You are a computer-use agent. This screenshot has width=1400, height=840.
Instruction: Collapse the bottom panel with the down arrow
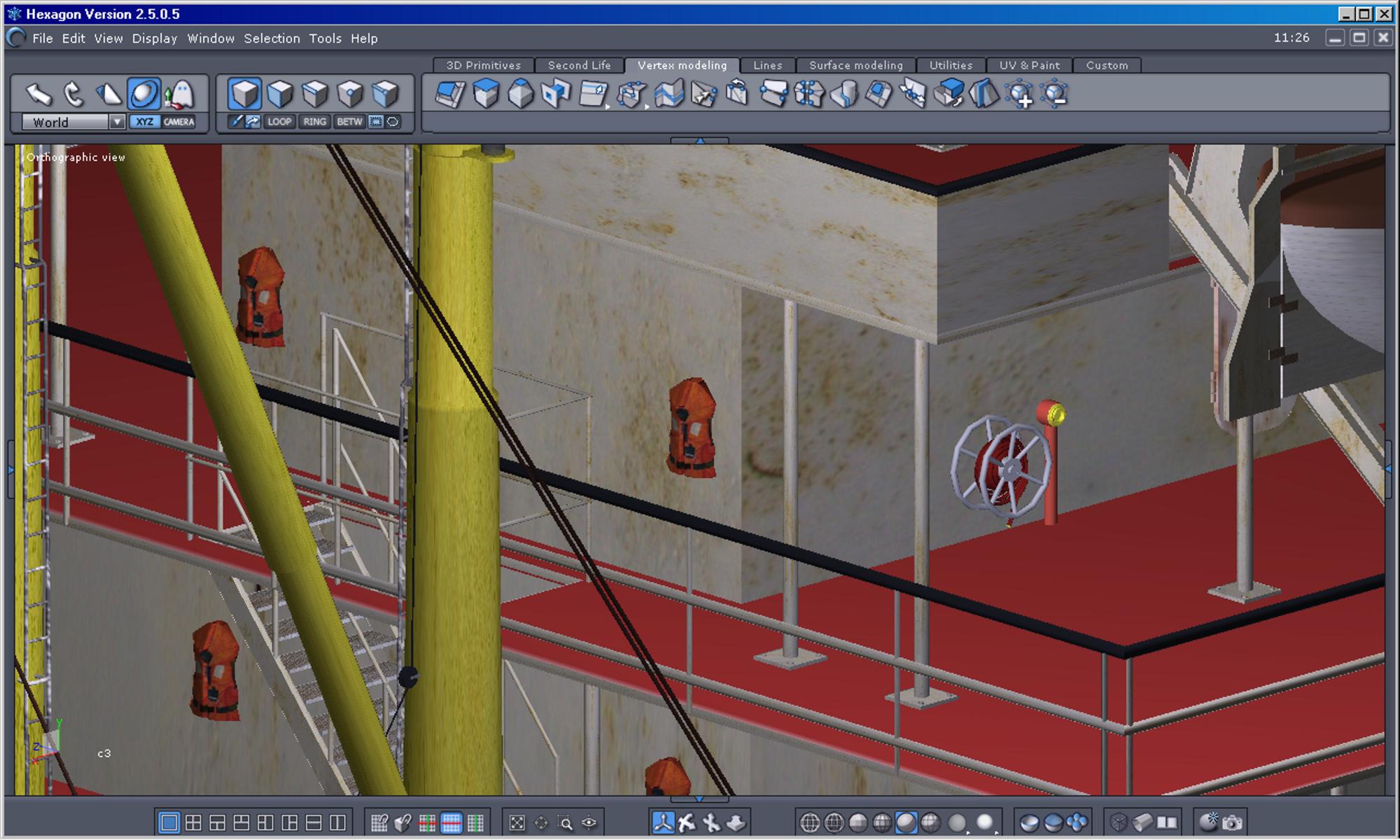point(699,799)
